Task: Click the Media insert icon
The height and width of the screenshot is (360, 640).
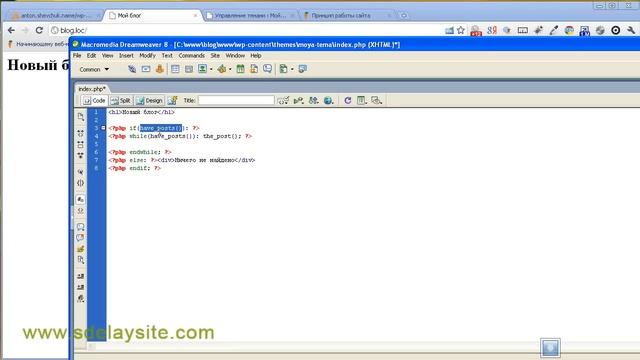Action: [222, 69]
